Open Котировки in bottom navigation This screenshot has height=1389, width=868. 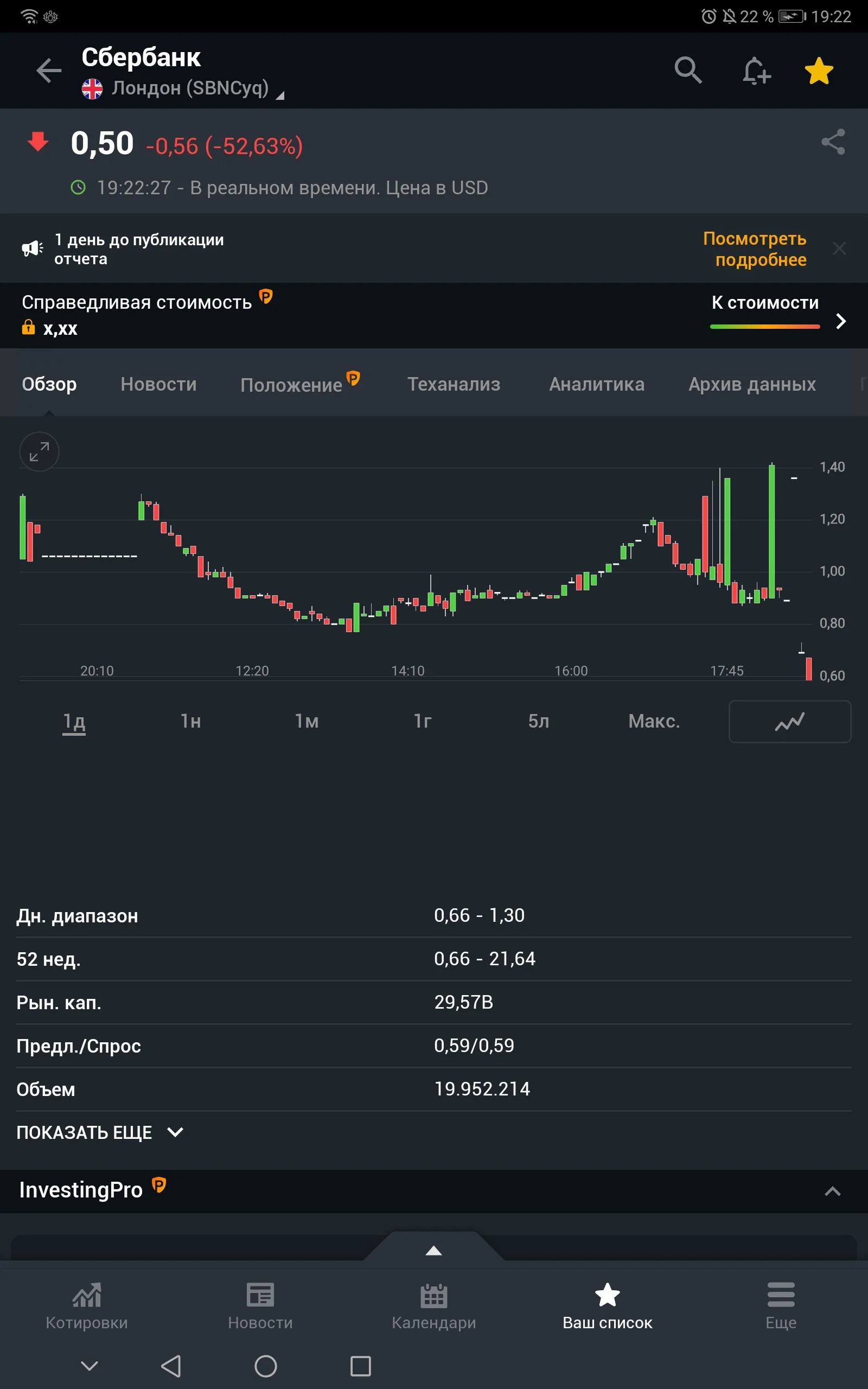point(87,1307)
